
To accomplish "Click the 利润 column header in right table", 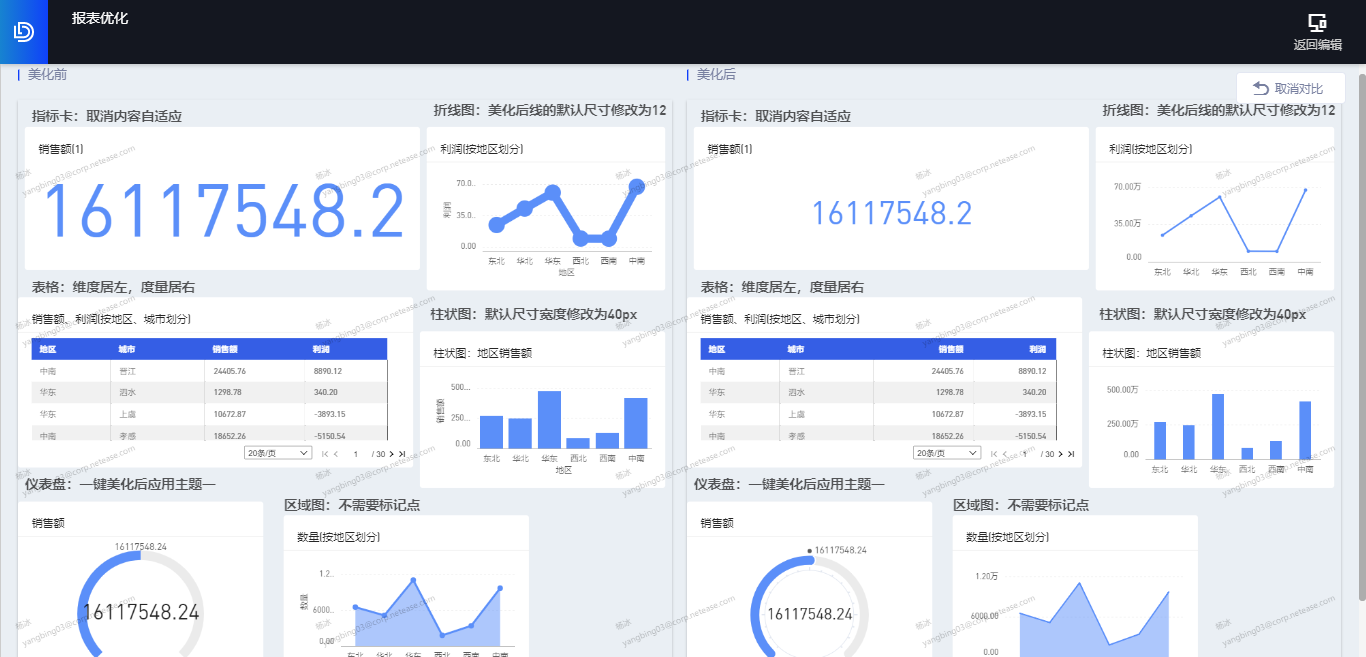I will coord(1037,350).
